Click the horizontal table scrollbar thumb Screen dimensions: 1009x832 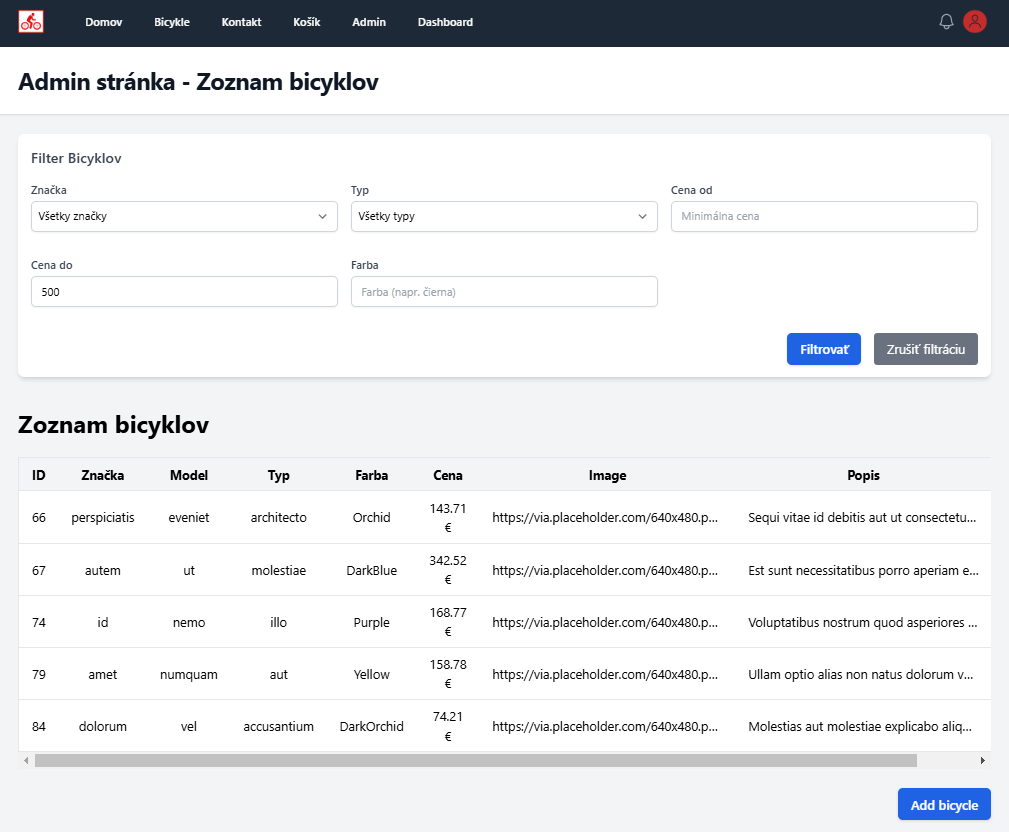click(x=476, y=761)
